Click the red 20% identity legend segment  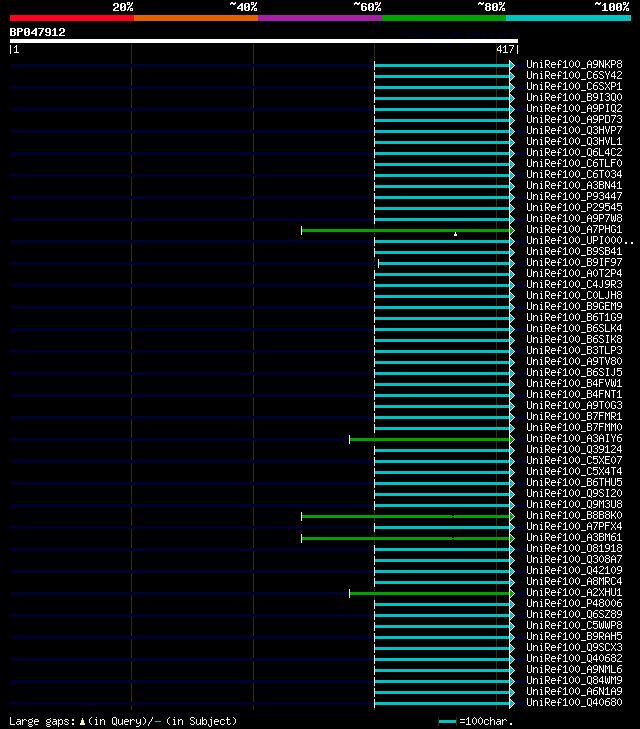point(72,18)
